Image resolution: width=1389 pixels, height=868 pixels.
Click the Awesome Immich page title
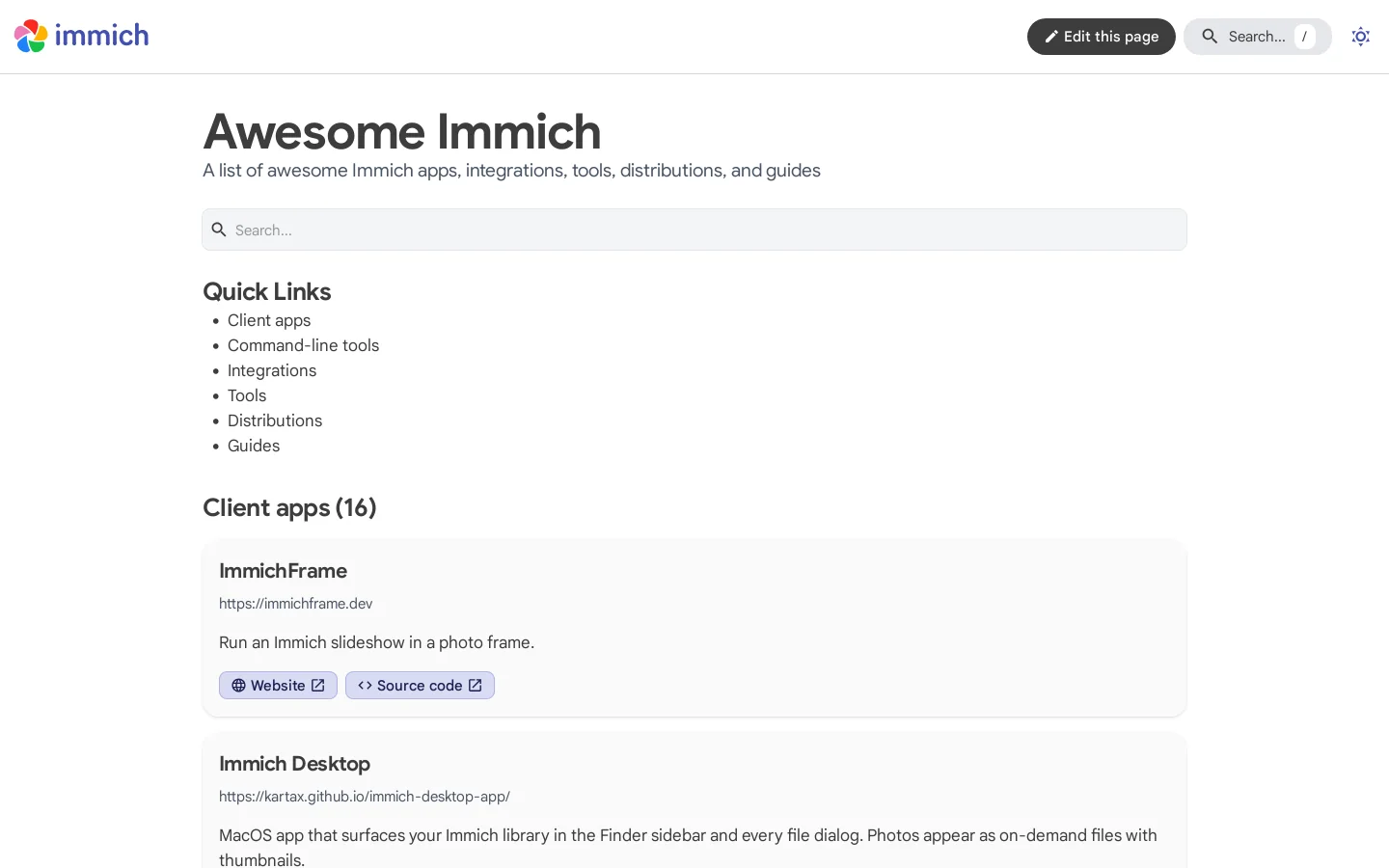pos(402,131)
